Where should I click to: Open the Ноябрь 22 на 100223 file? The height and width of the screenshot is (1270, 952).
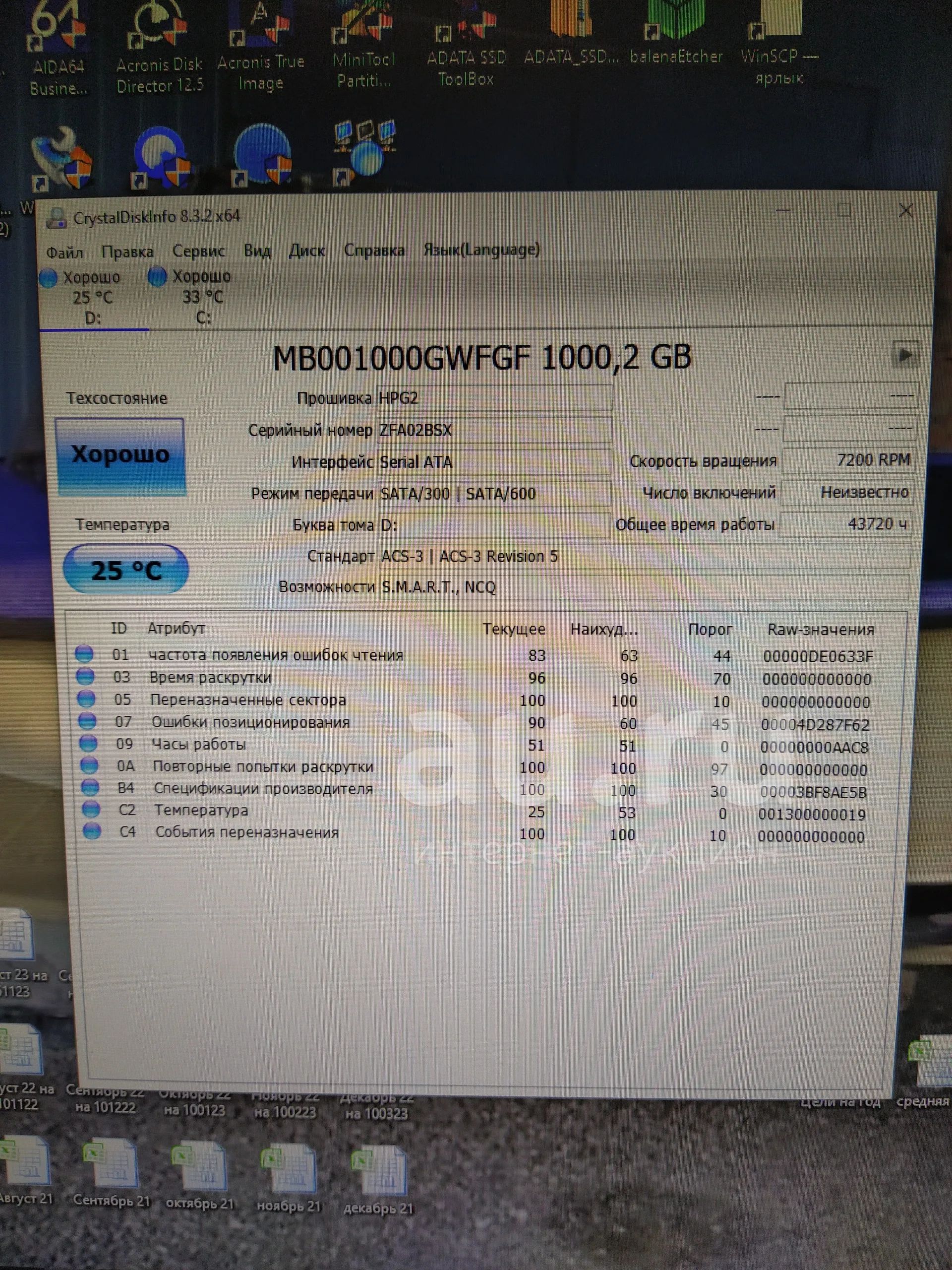point(285,1105)
